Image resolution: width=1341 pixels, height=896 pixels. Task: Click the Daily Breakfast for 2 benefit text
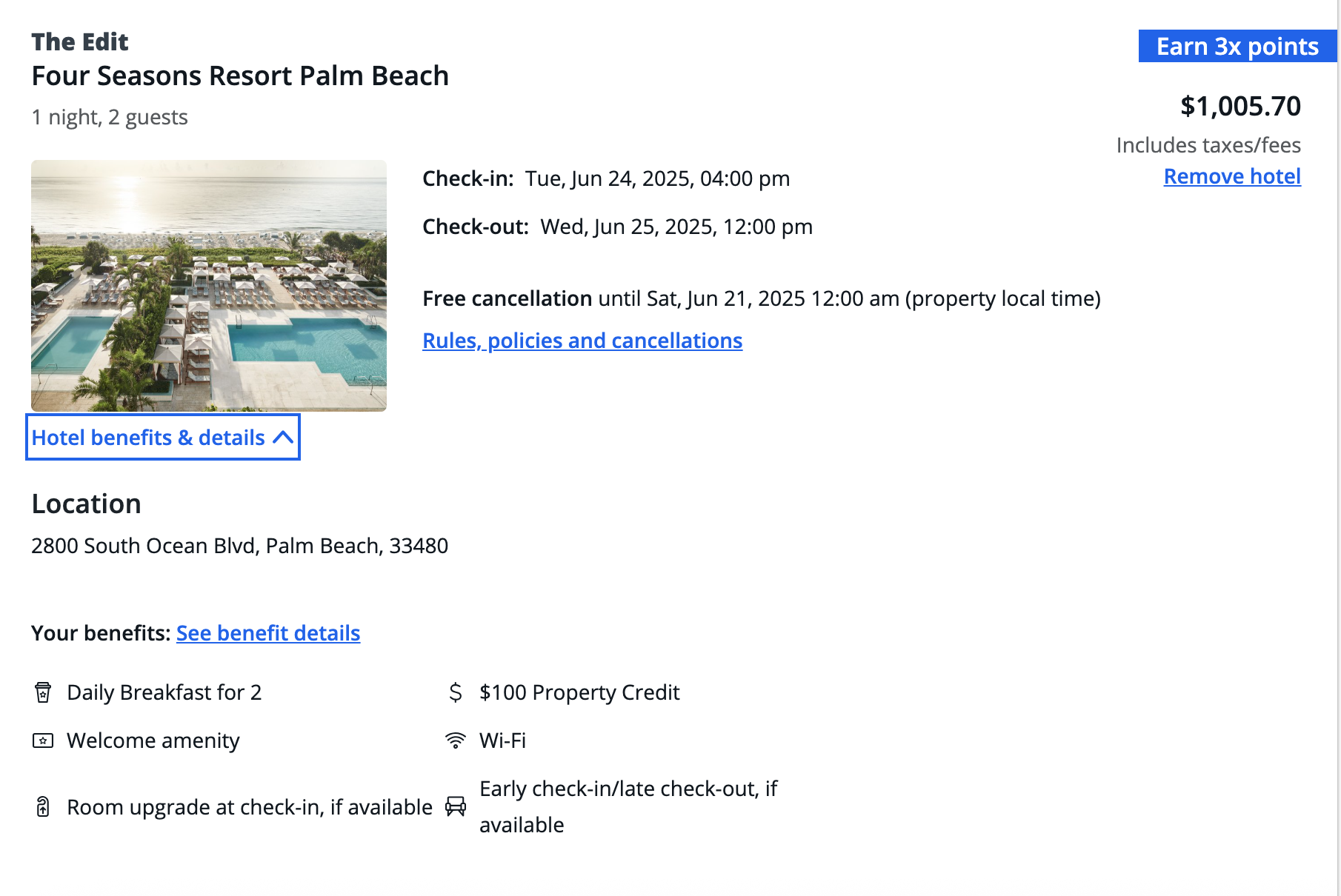(x=164, y=692)
